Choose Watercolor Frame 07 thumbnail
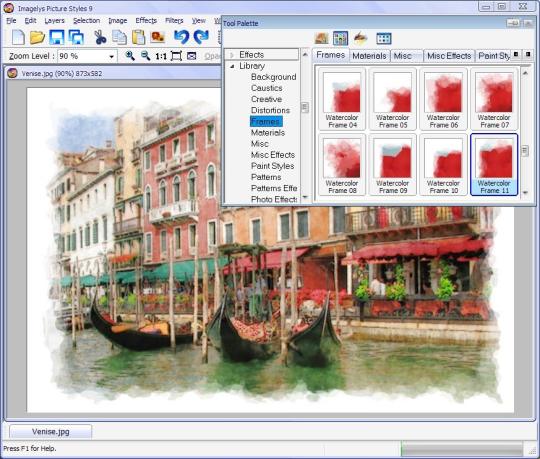Viewport: 540px width, 459px height. click(x=494, y=99)
